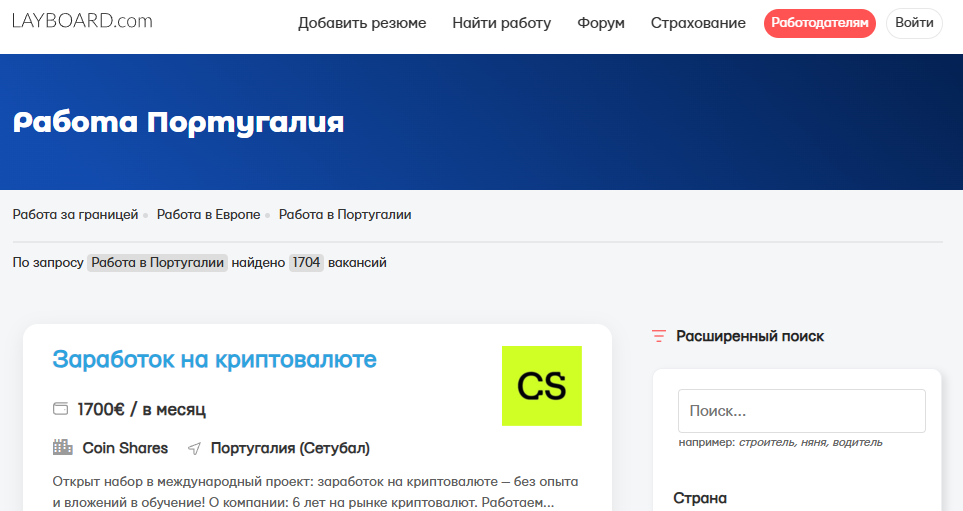
Task: Open the LAYBOARD.com home logo
Action: pos(82,21)
